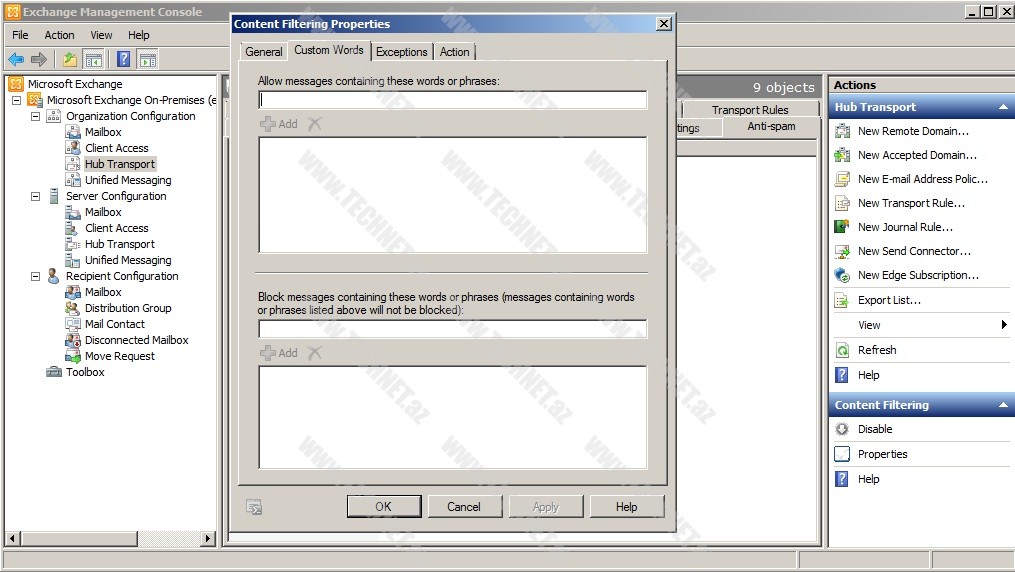Click the New Edge Subscription icon

pos(842,275)
